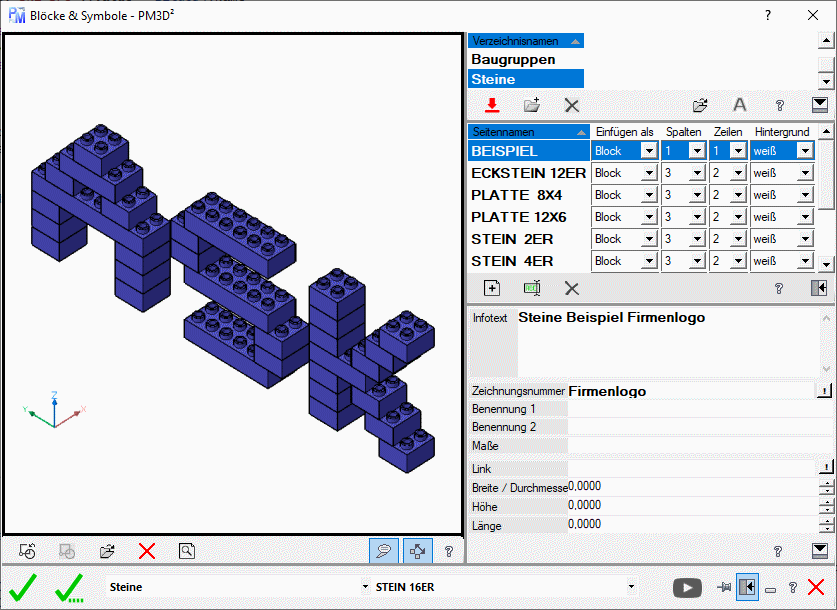
Task: Click the add new page plus icon
Action: pos(491,288)
